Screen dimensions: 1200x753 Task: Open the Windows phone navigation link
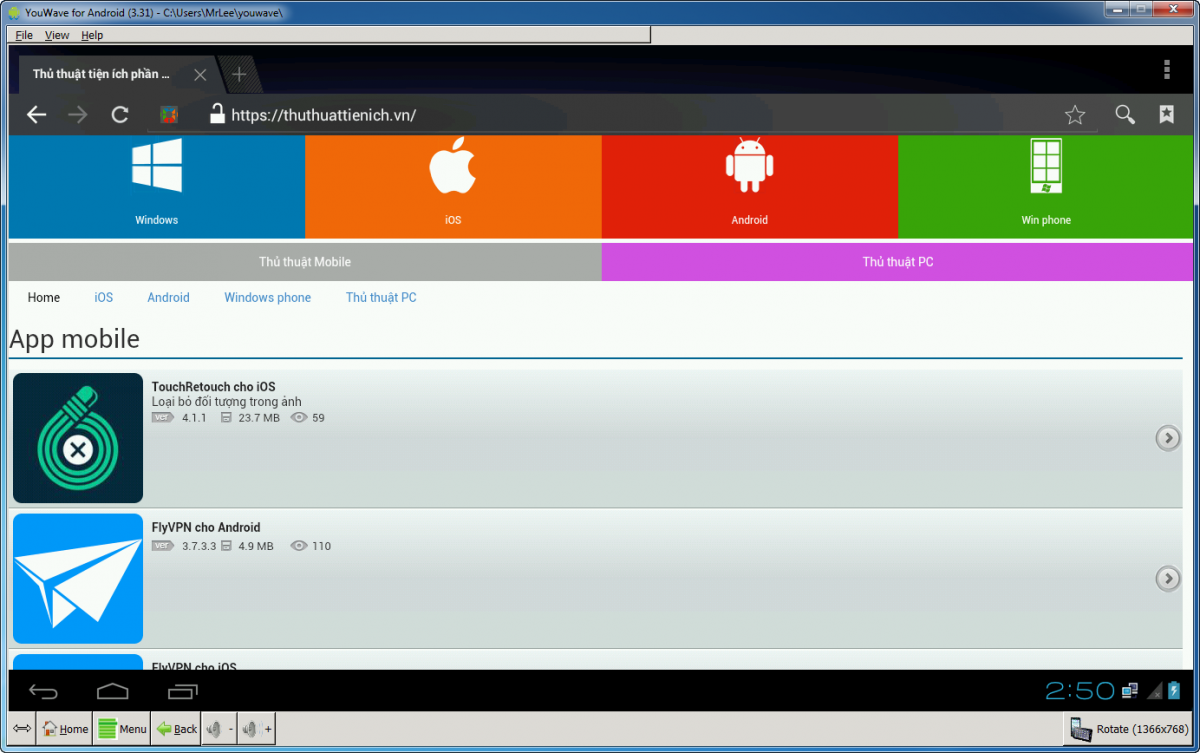[267, 298]
